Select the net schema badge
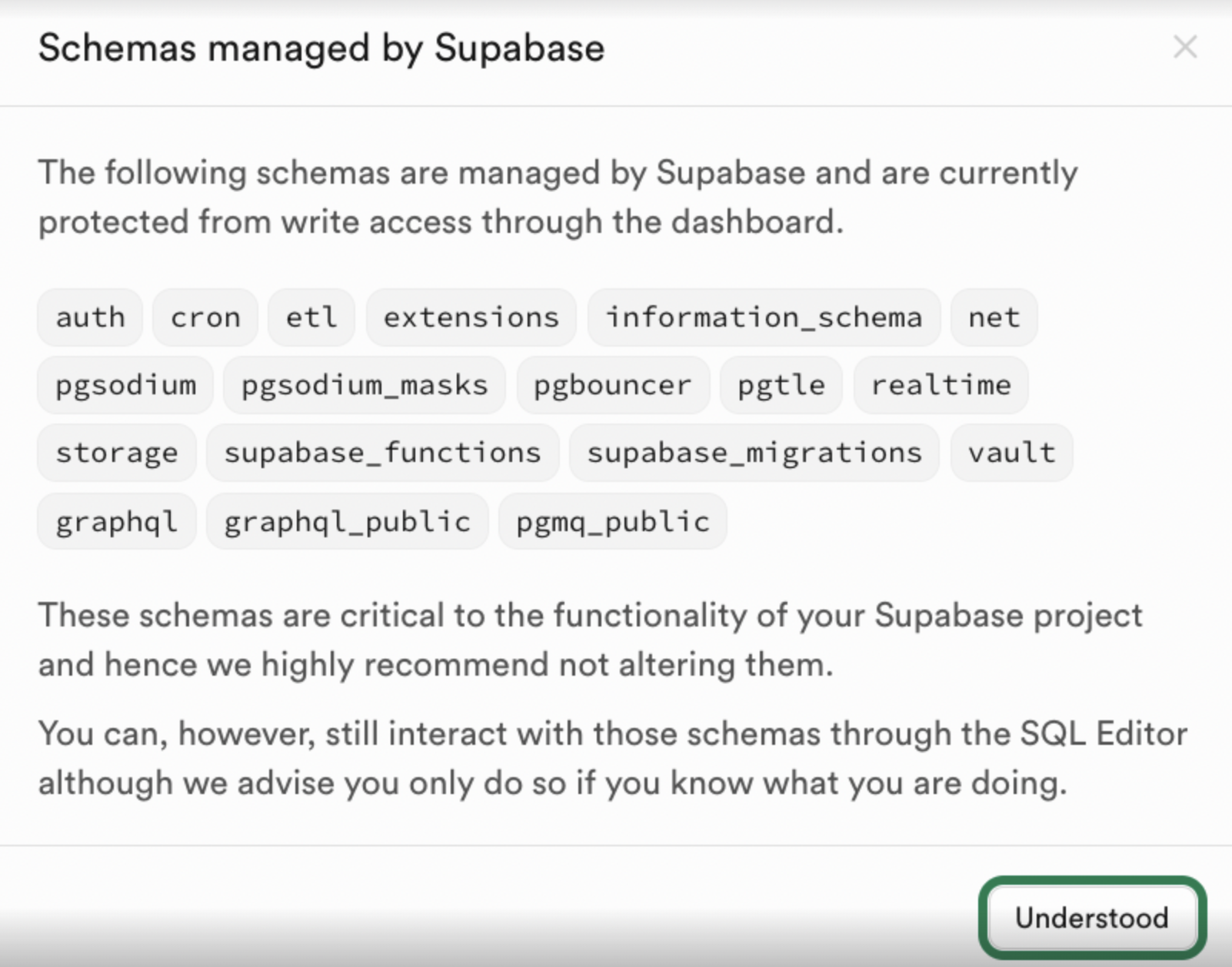The height and width of the screenshot is (967, 1232). coord(994,317)
